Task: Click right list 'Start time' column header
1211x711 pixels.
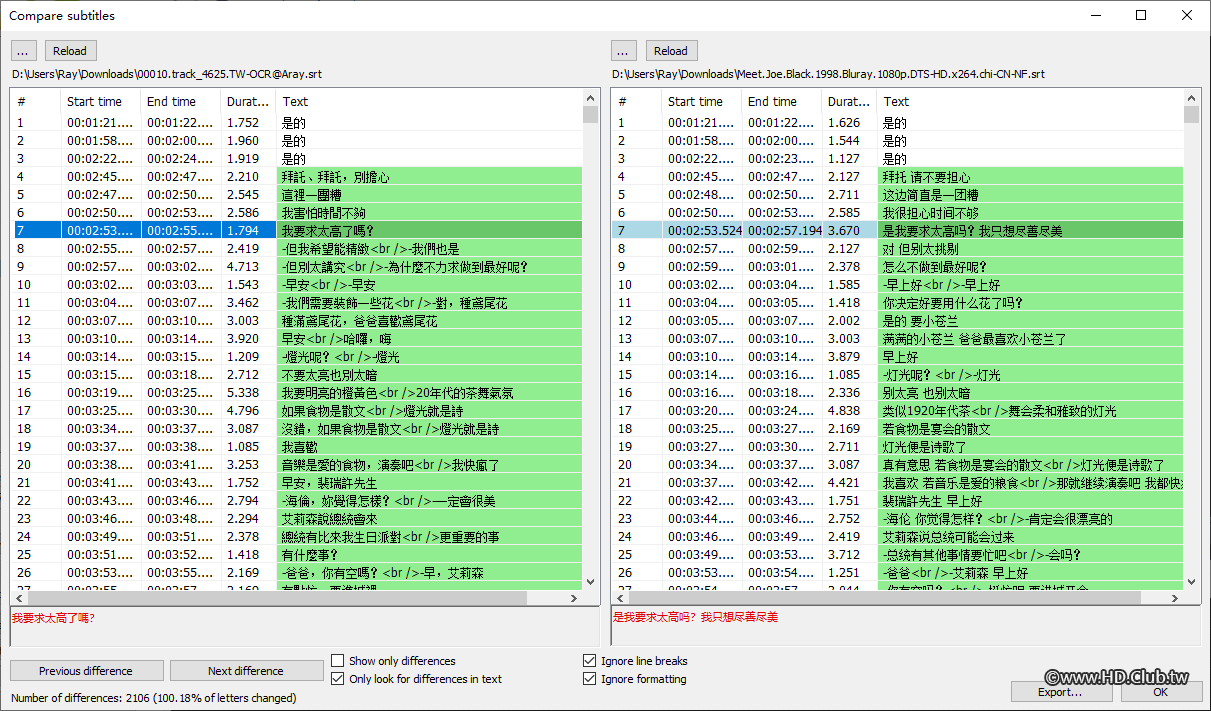Action: 701,101
